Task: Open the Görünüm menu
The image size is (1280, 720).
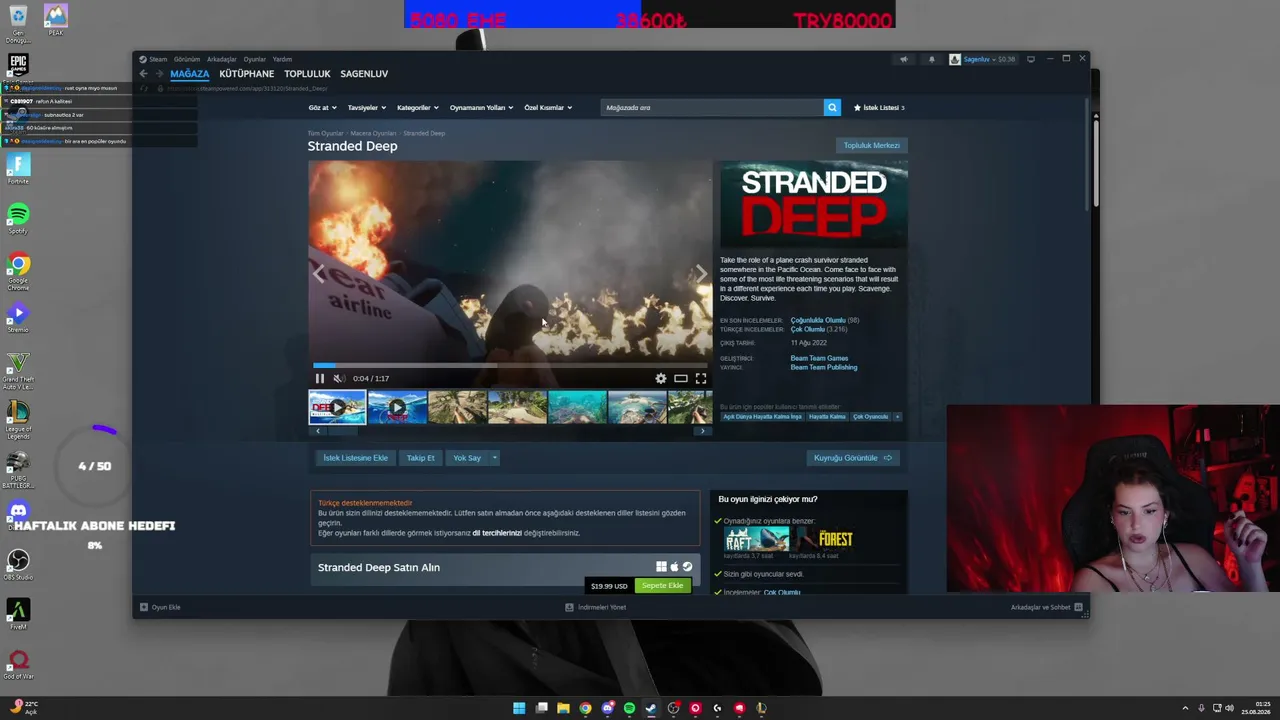Action: (x=187, y=59)
